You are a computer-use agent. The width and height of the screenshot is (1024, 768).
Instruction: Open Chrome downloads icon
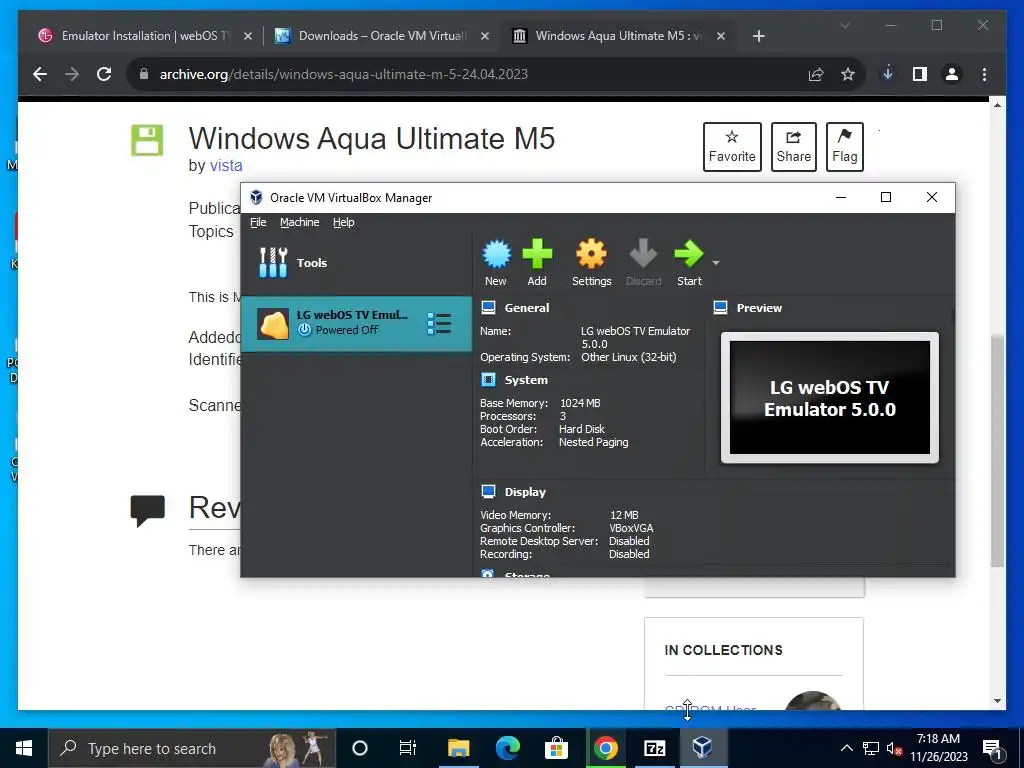[x=888, y=73]
